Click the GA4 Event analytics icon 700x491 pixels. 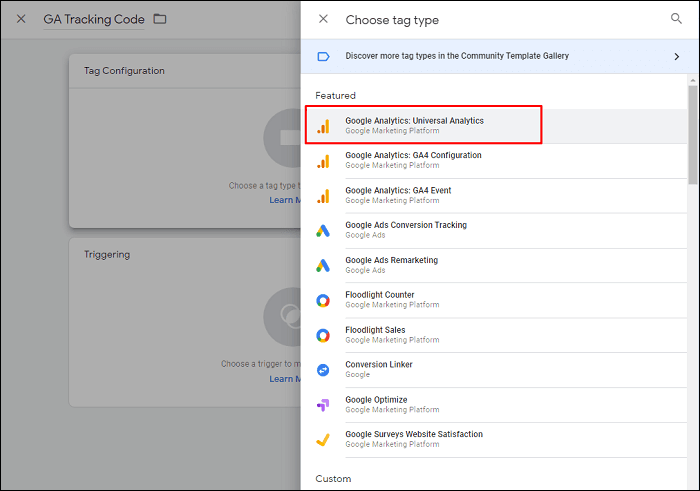(x=323, y=196)
